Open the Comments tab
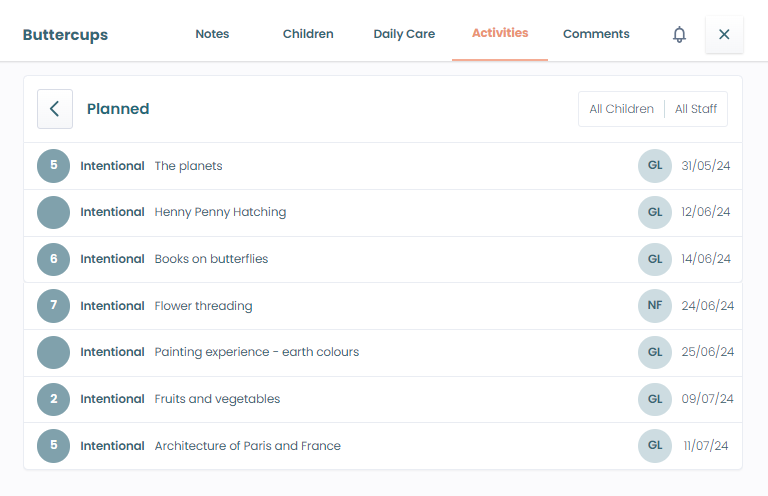 coord(596,34)
